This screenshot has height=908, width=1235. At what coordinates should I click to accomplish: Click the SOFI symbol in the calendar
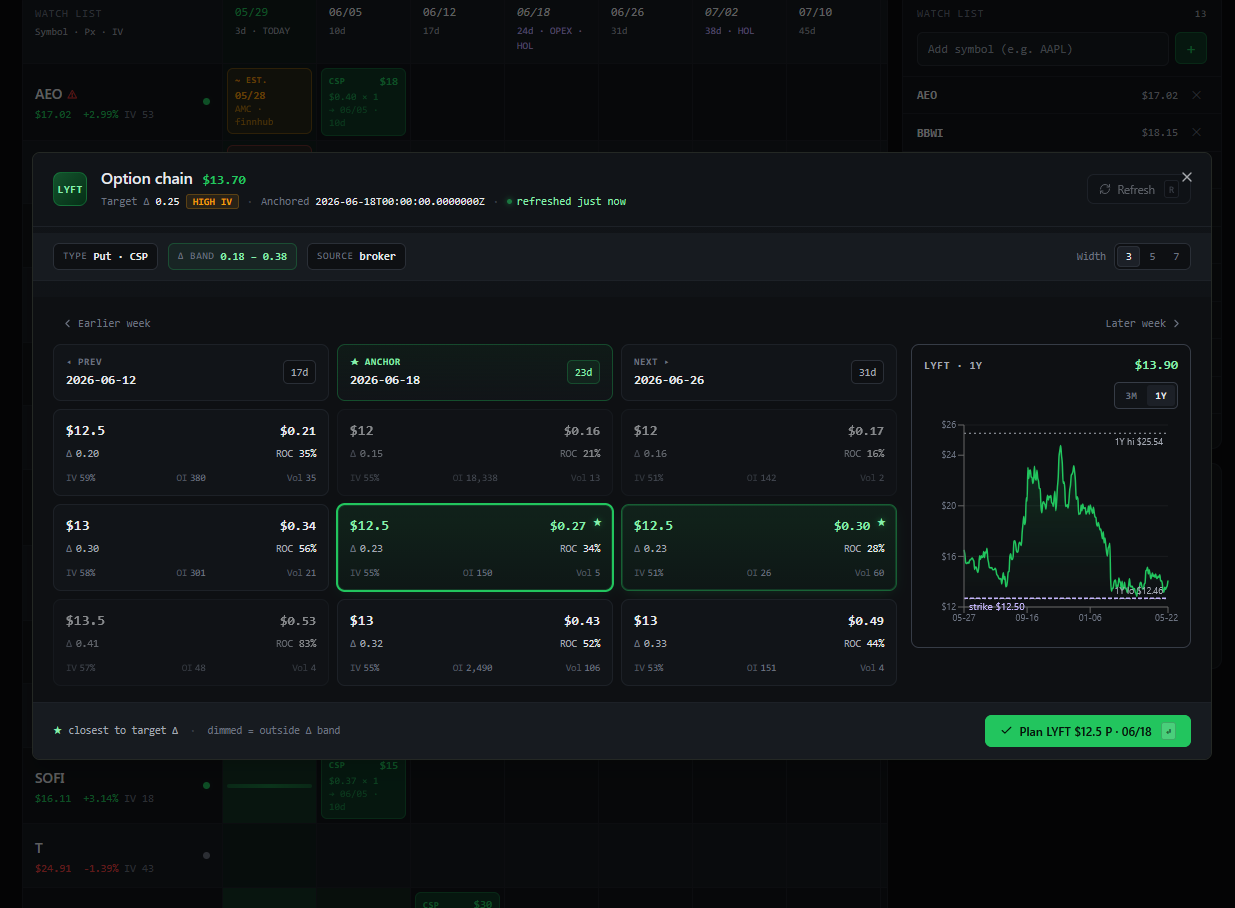point(50,777)
